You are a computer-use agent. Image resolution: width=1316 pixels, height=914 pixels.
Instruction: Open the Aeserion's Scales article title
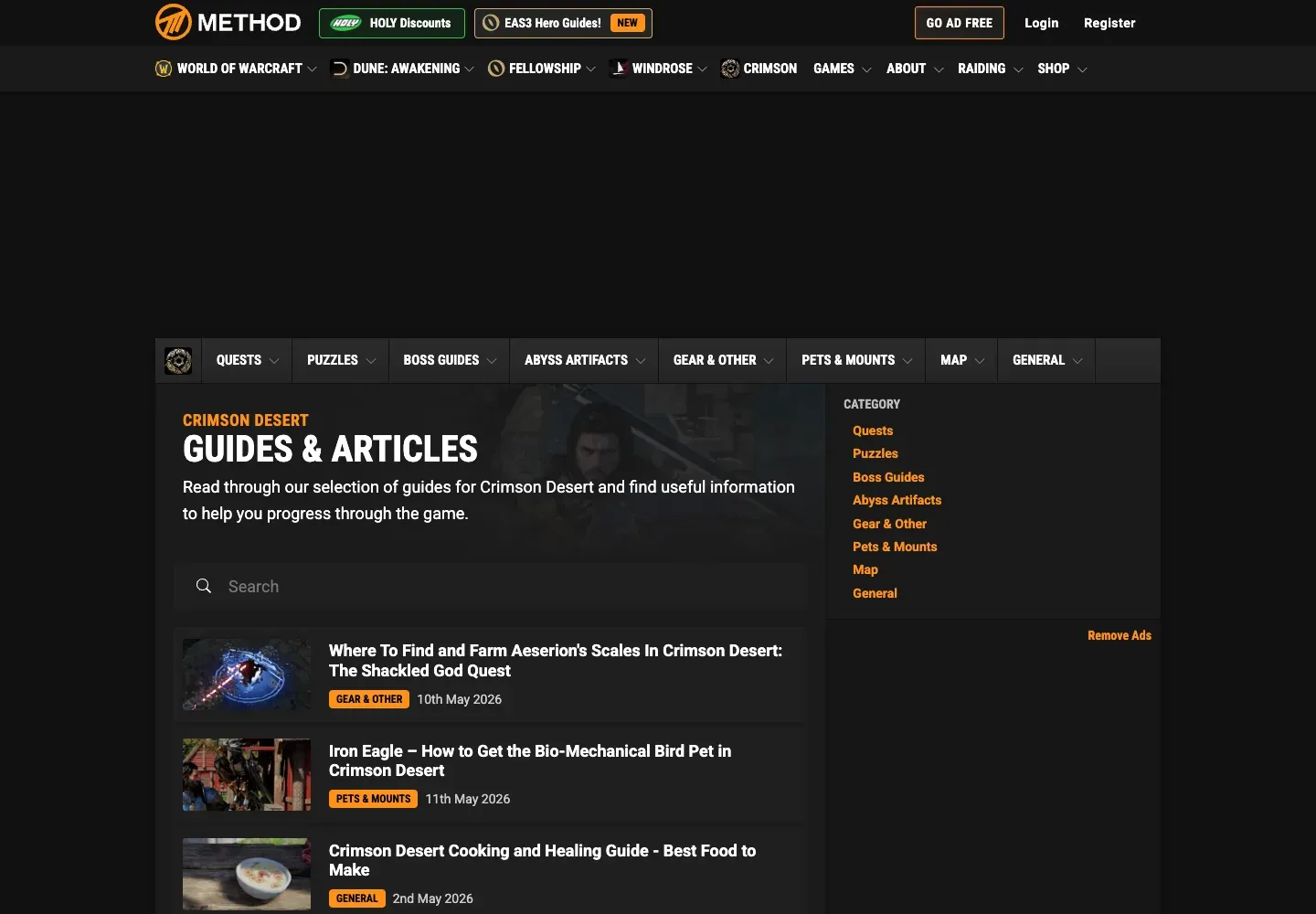coord(556,660)
